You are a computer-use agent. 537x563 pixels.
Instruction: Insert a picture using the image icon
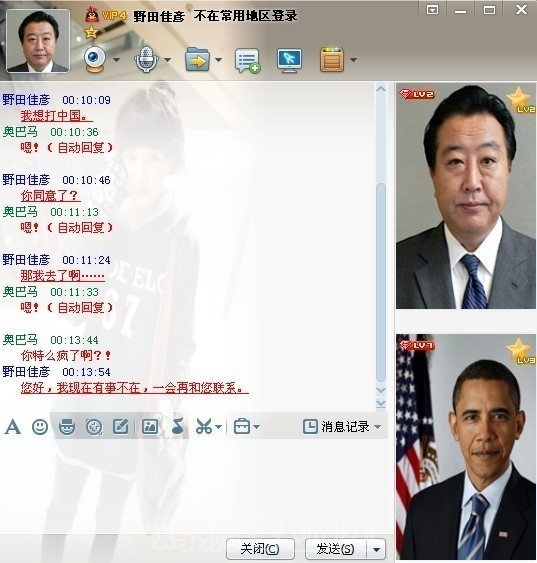point(150,427)
